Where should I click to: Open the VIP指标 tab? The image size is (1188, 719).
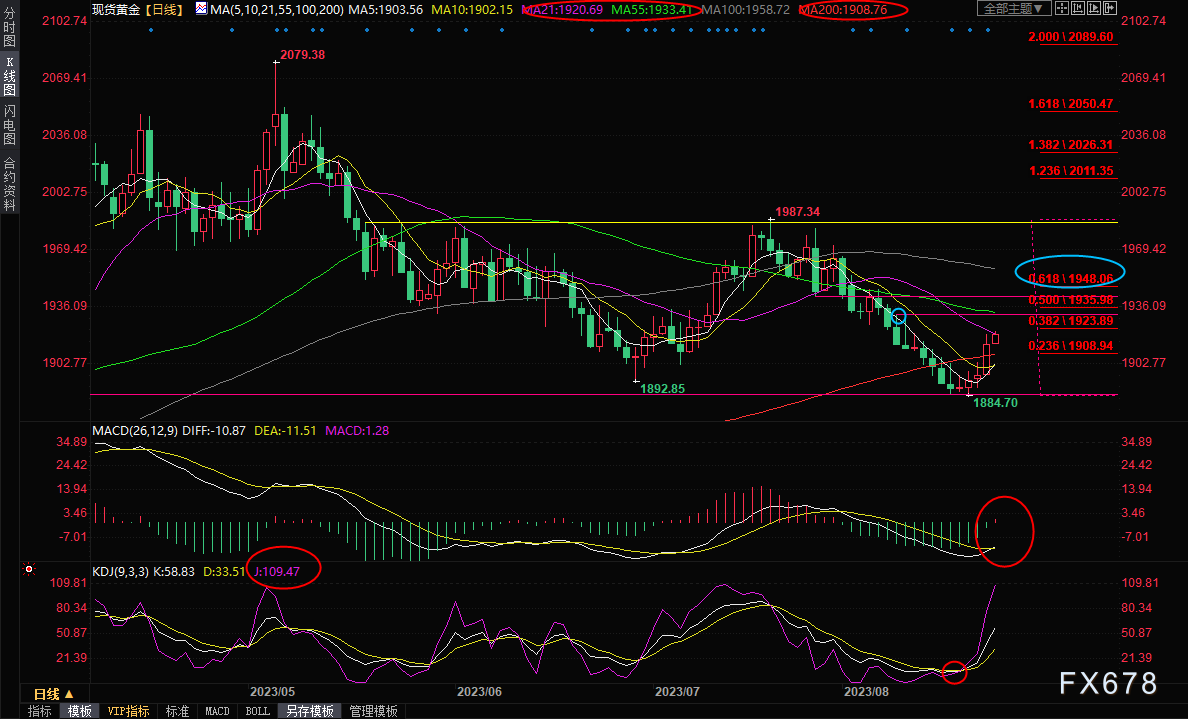pyautogui.click(x=128, y=711)
